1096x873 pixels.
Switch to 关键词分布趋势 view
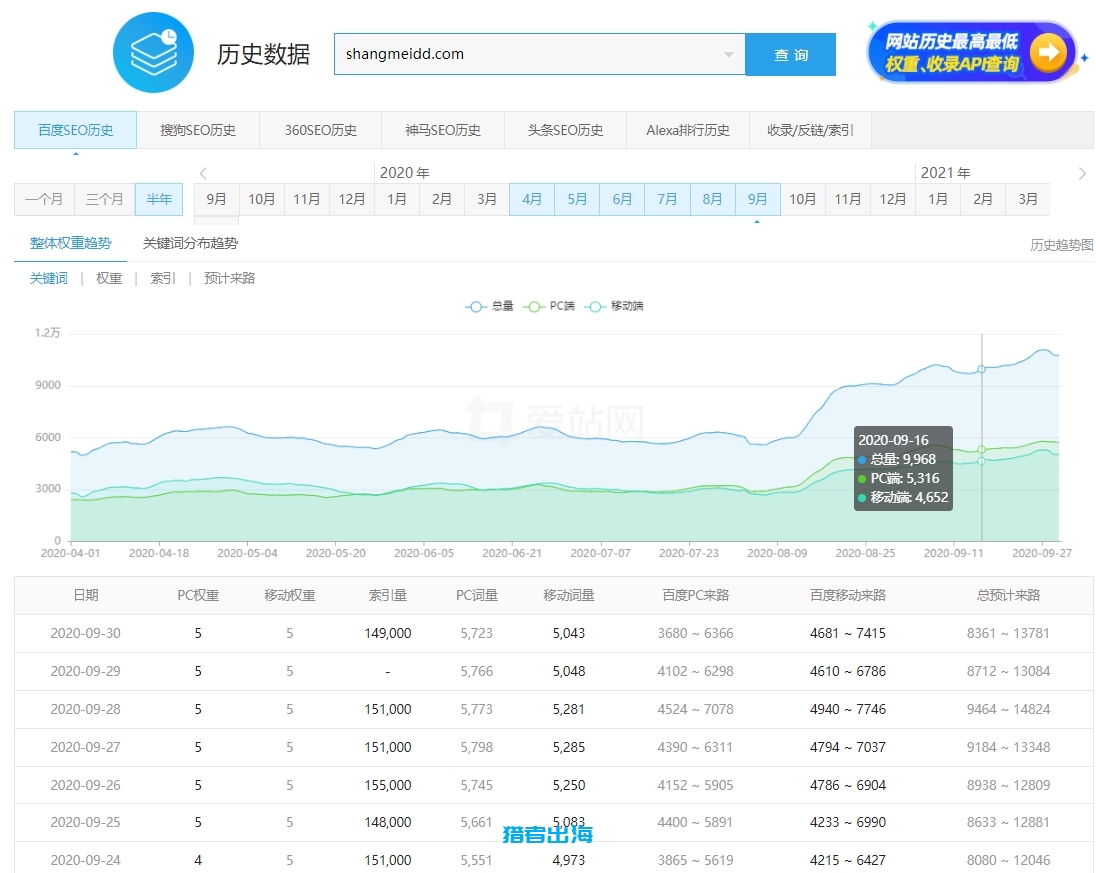190,243
